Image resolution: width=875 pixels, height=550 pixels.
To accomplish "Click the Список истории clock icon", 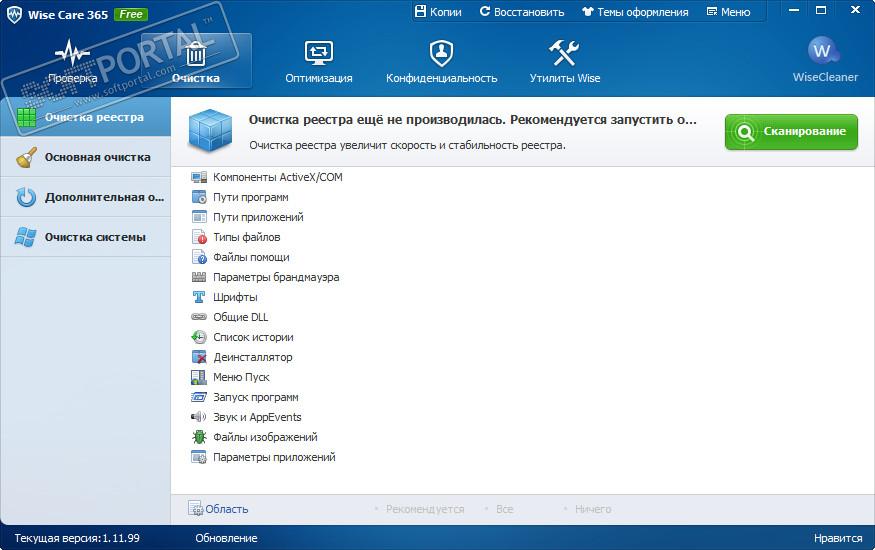I will 199,337.
